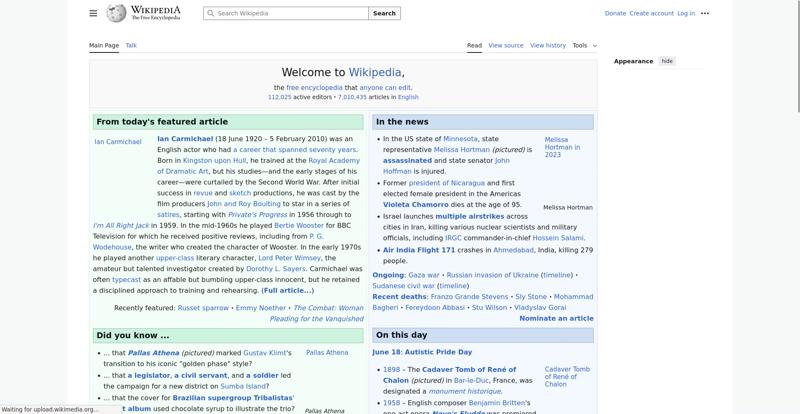Viewport: 800px width, 414px height.
Task: Open the assassinated news link
Action: tap(407, 160)
